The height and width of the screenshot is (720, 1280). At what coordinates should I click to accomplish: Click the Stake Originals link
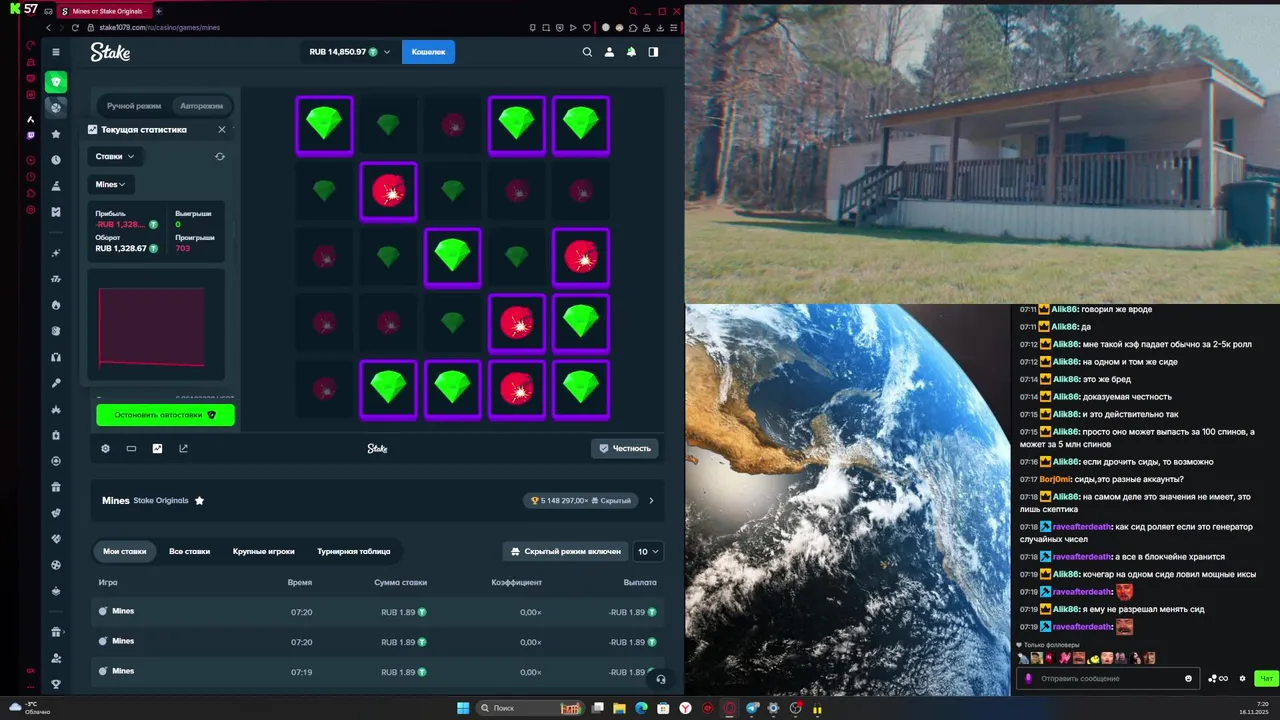[x=161, y=500]
